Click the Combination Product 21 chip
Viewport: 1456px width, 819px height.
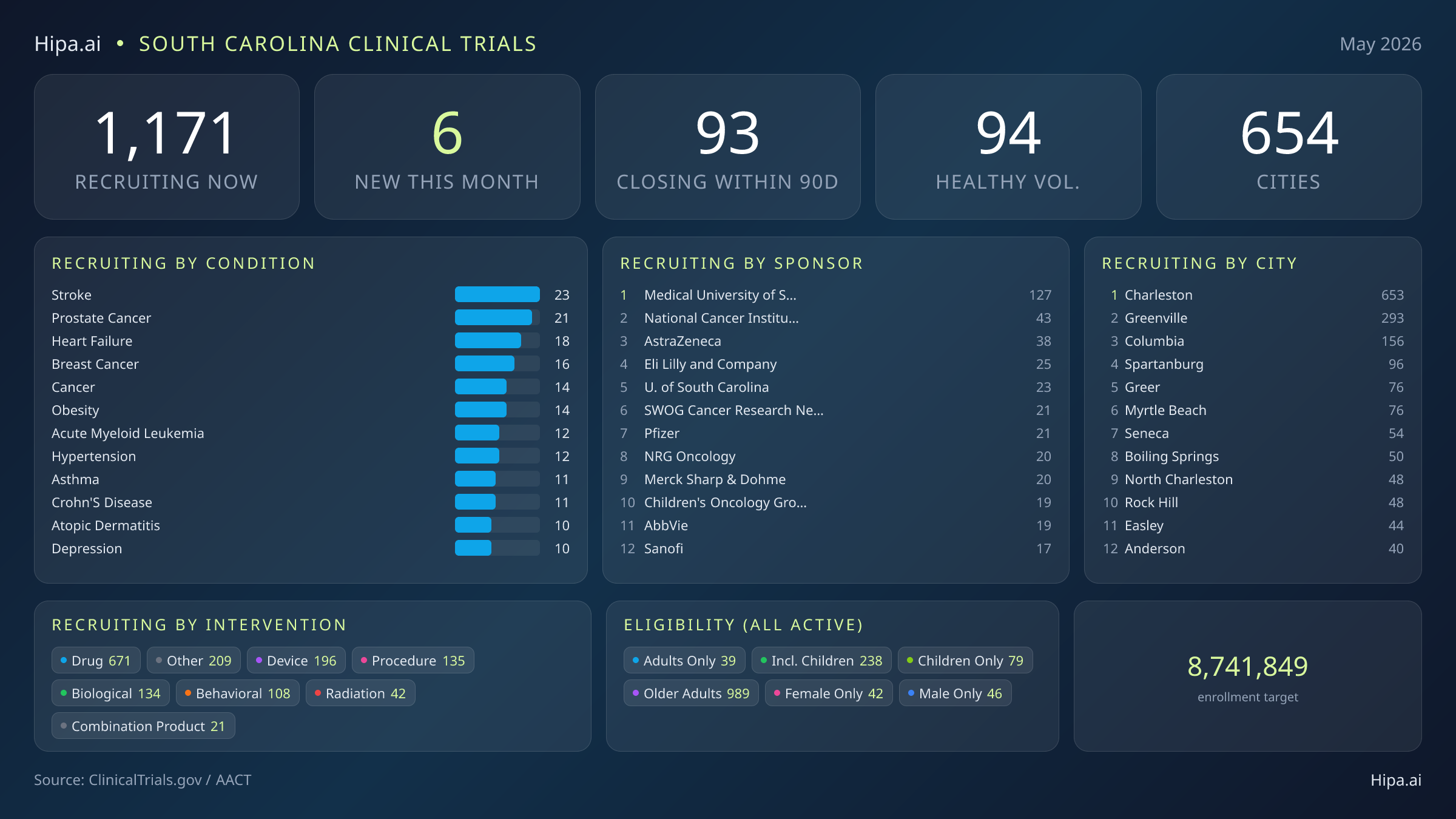tap(143, 726)
